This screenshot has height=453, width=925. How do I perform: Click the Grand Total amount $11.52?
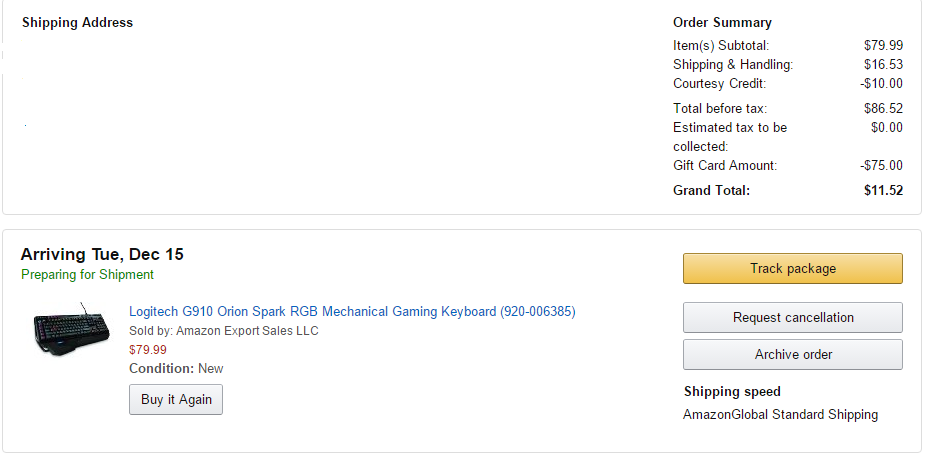[883, 190]
